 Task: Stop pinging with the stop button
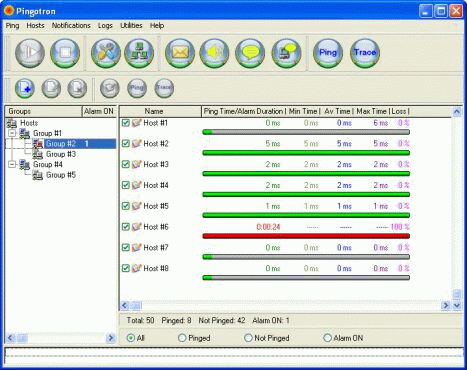[x=65, y=53]
